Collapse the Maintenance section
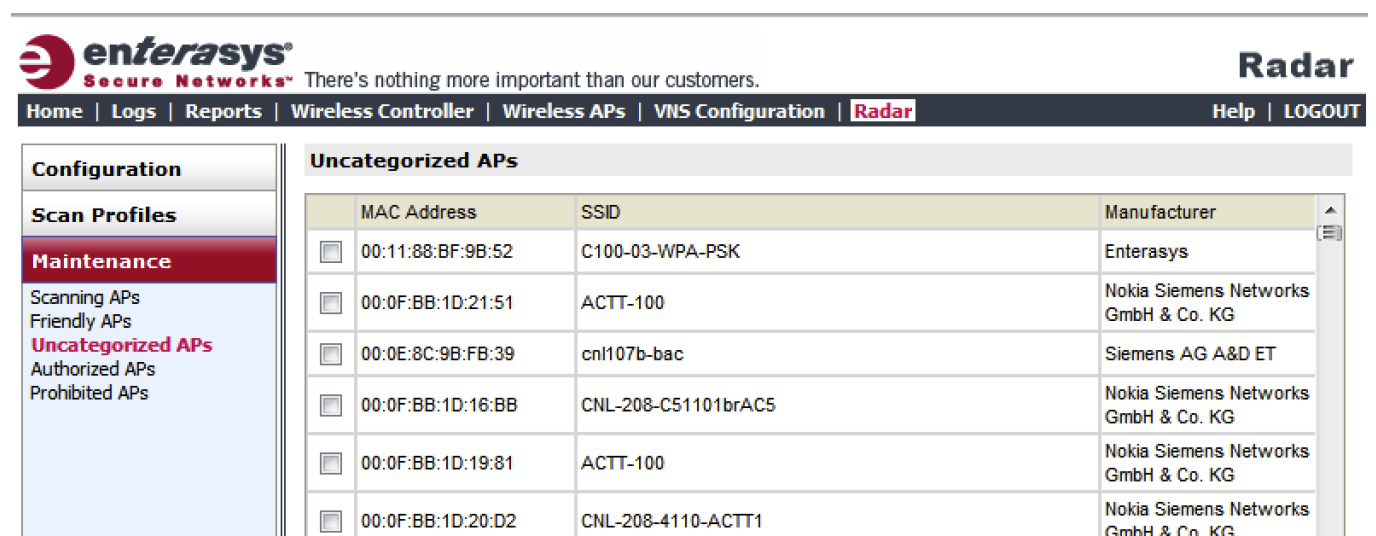 click(149, 261)
